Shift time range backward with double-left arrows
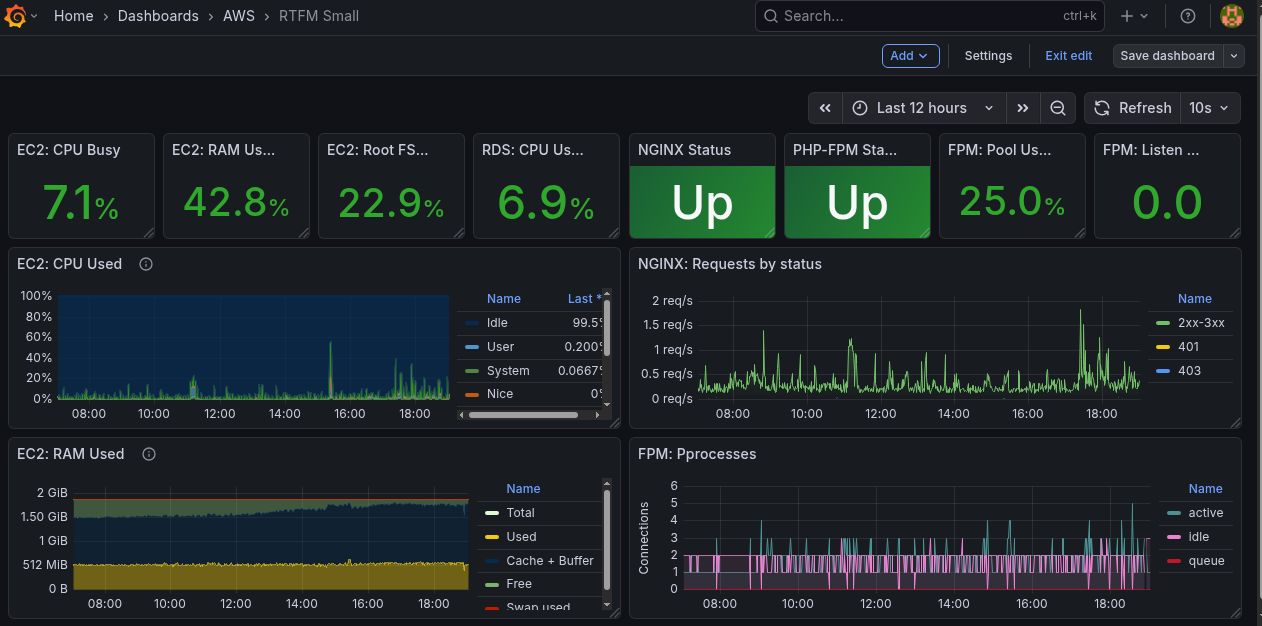This screenshot has height=626, width=1262. coord(825,108)
